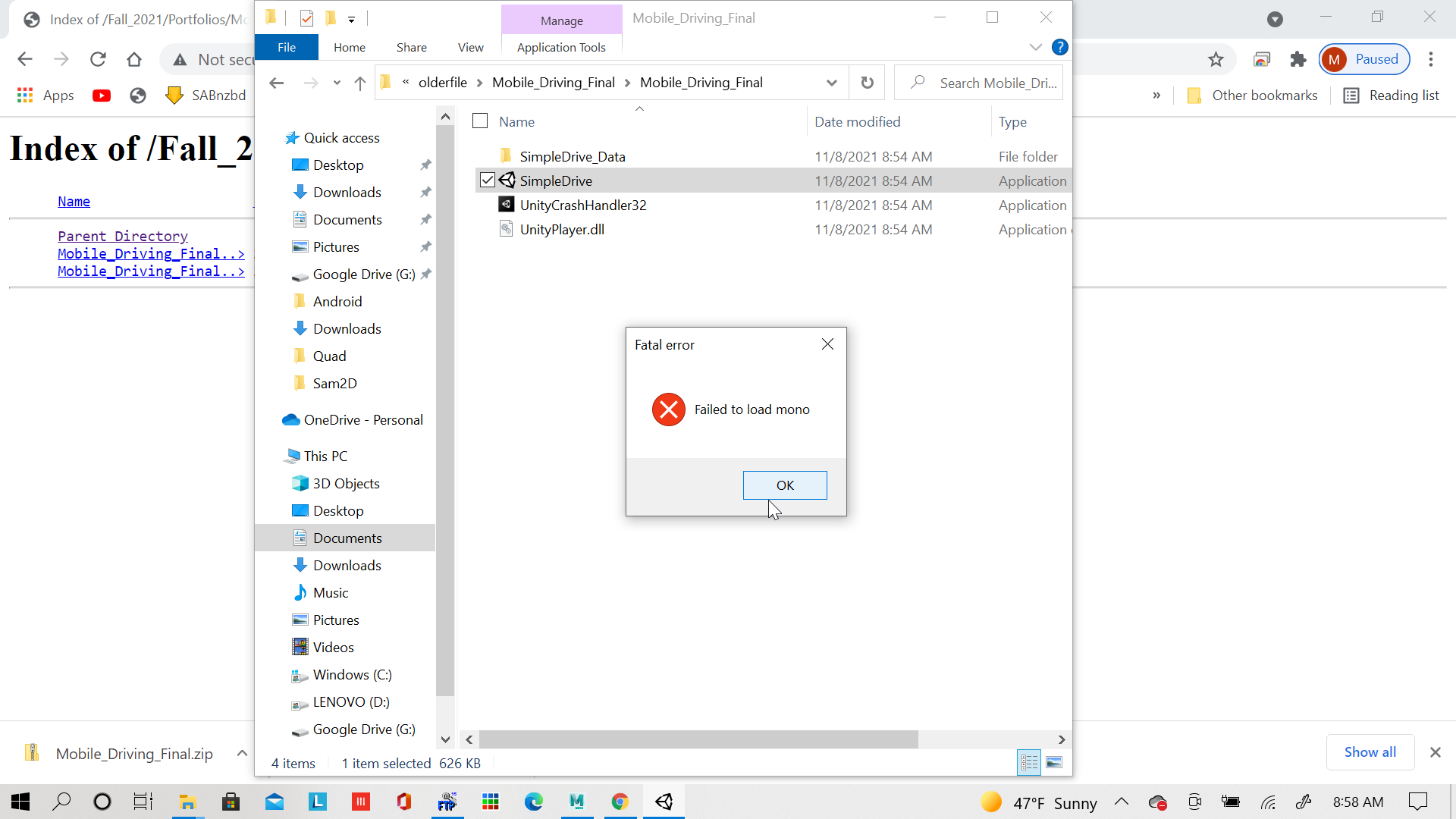Click the Chrome home button
The height and width of the screenshot is (819, 1456).
pos(134,59)
